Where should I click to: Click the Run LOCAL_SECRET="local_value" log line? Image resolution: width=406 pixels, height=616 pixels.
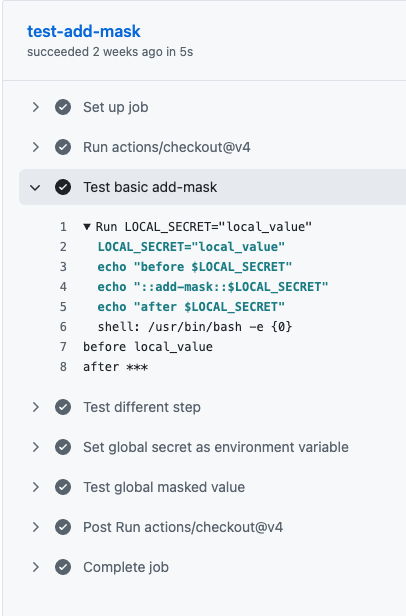(x=204, y=227)
